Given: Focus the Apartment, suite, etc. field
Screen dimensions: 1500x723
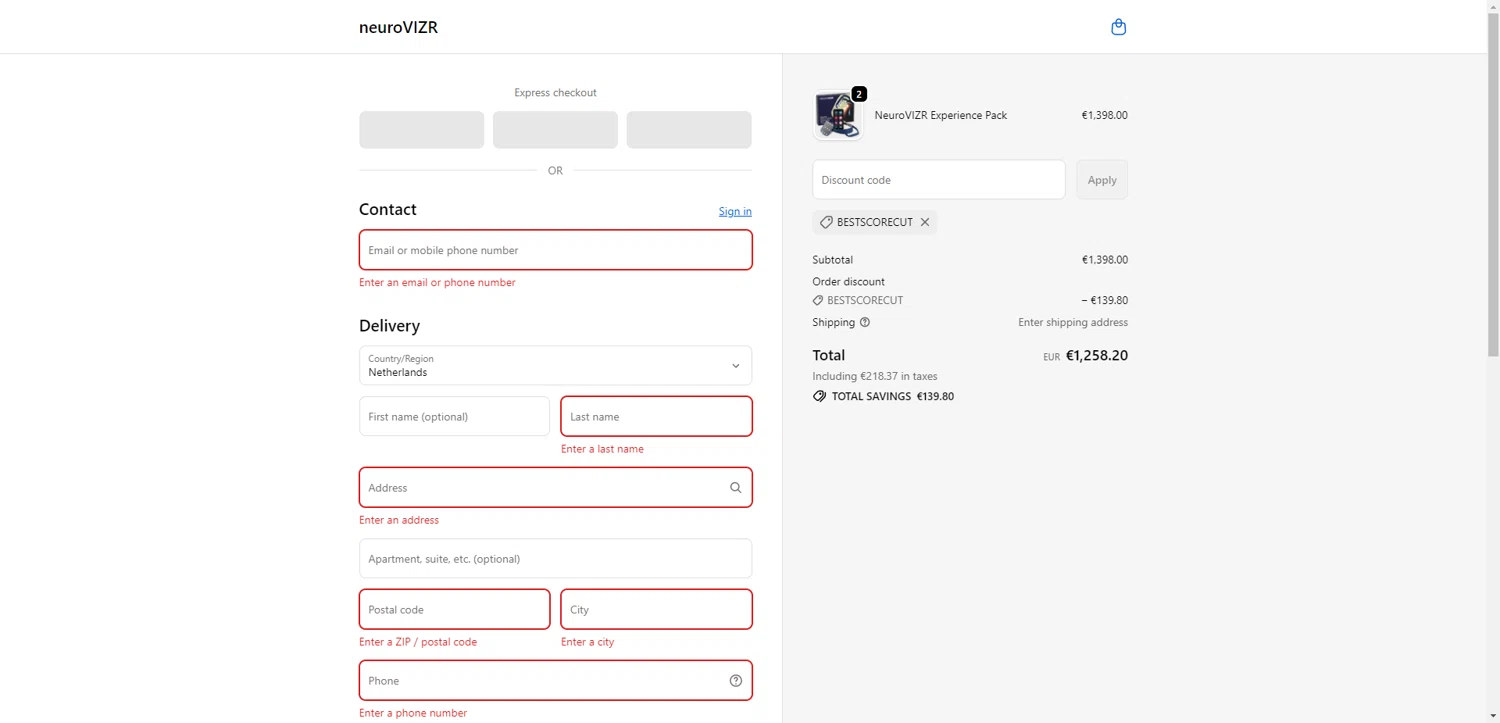Looking at the screenshot, I should (555, 559).
